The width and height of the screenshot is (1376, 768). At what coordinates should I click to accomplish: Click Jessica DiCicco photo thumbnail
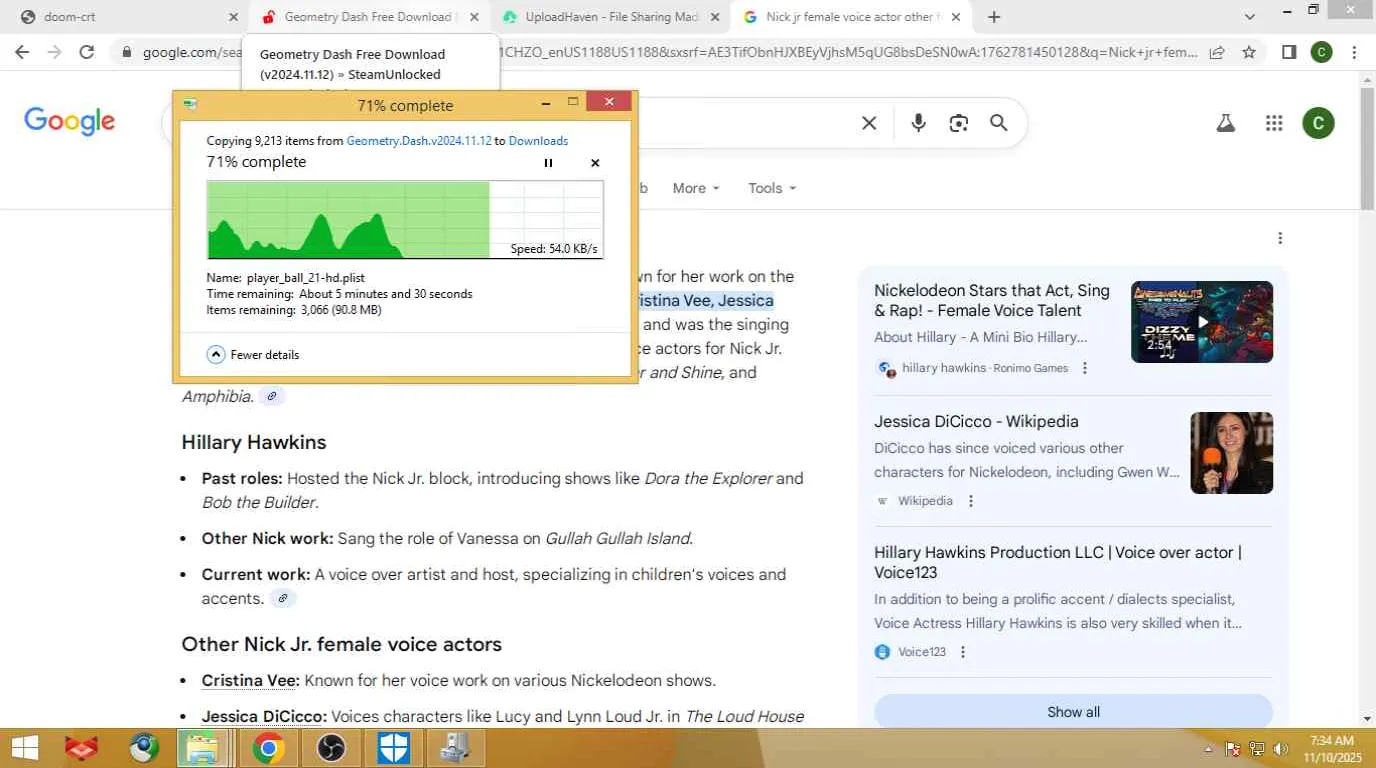(x=1231, y=453)
